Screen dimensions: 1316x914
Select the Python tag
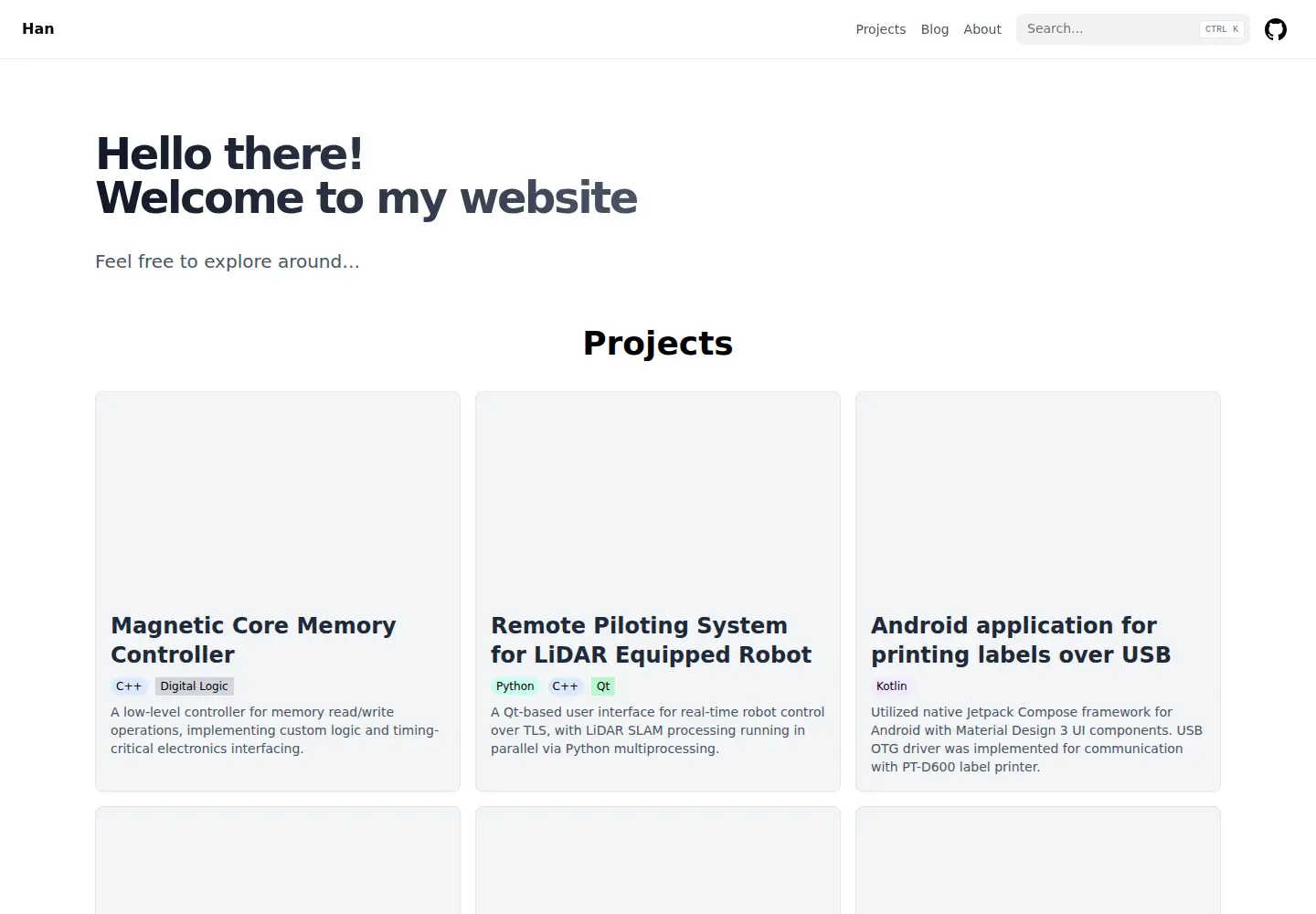[x=515, y=686]
